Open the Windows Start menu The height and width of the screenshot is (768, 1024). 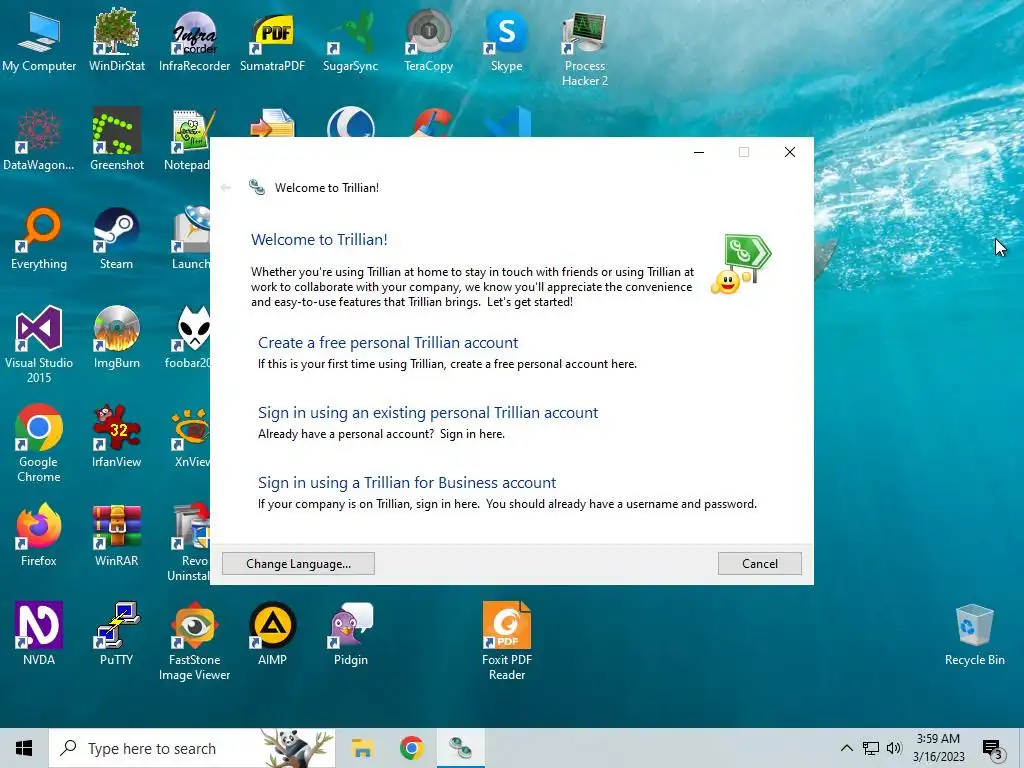click(x=24, y=748)
